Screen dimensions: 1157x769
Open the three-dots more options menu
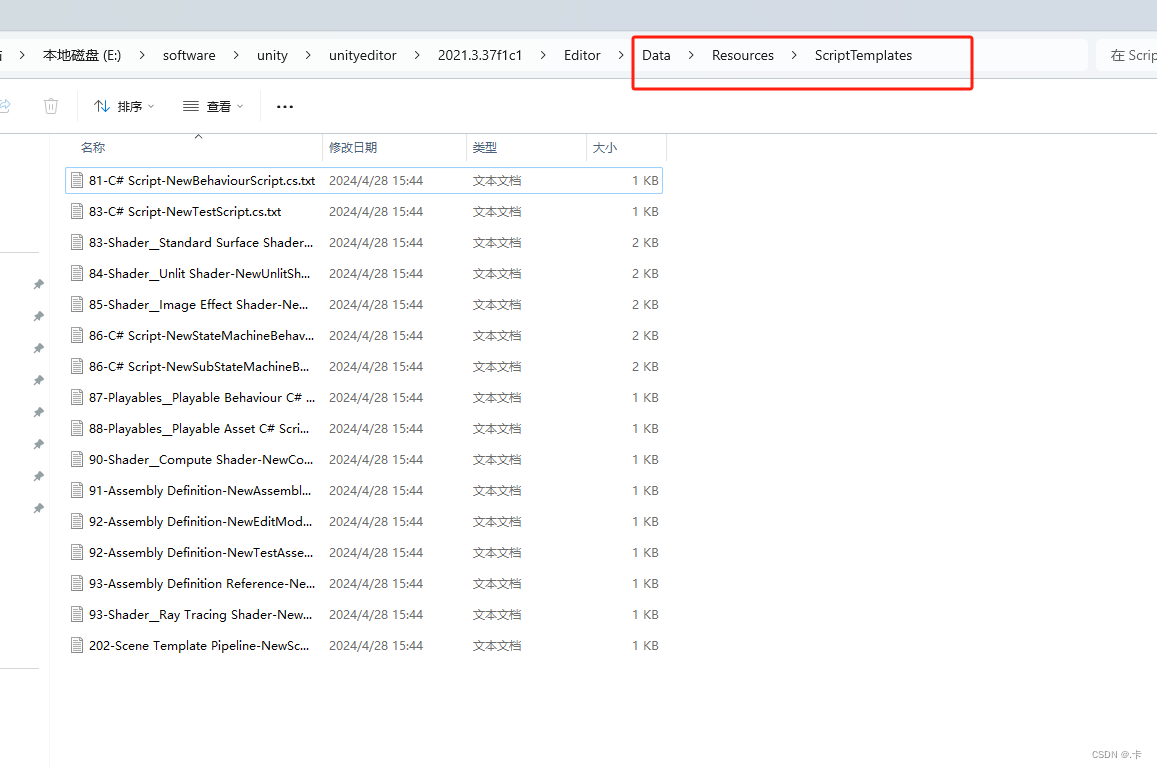tap(285, 106)
